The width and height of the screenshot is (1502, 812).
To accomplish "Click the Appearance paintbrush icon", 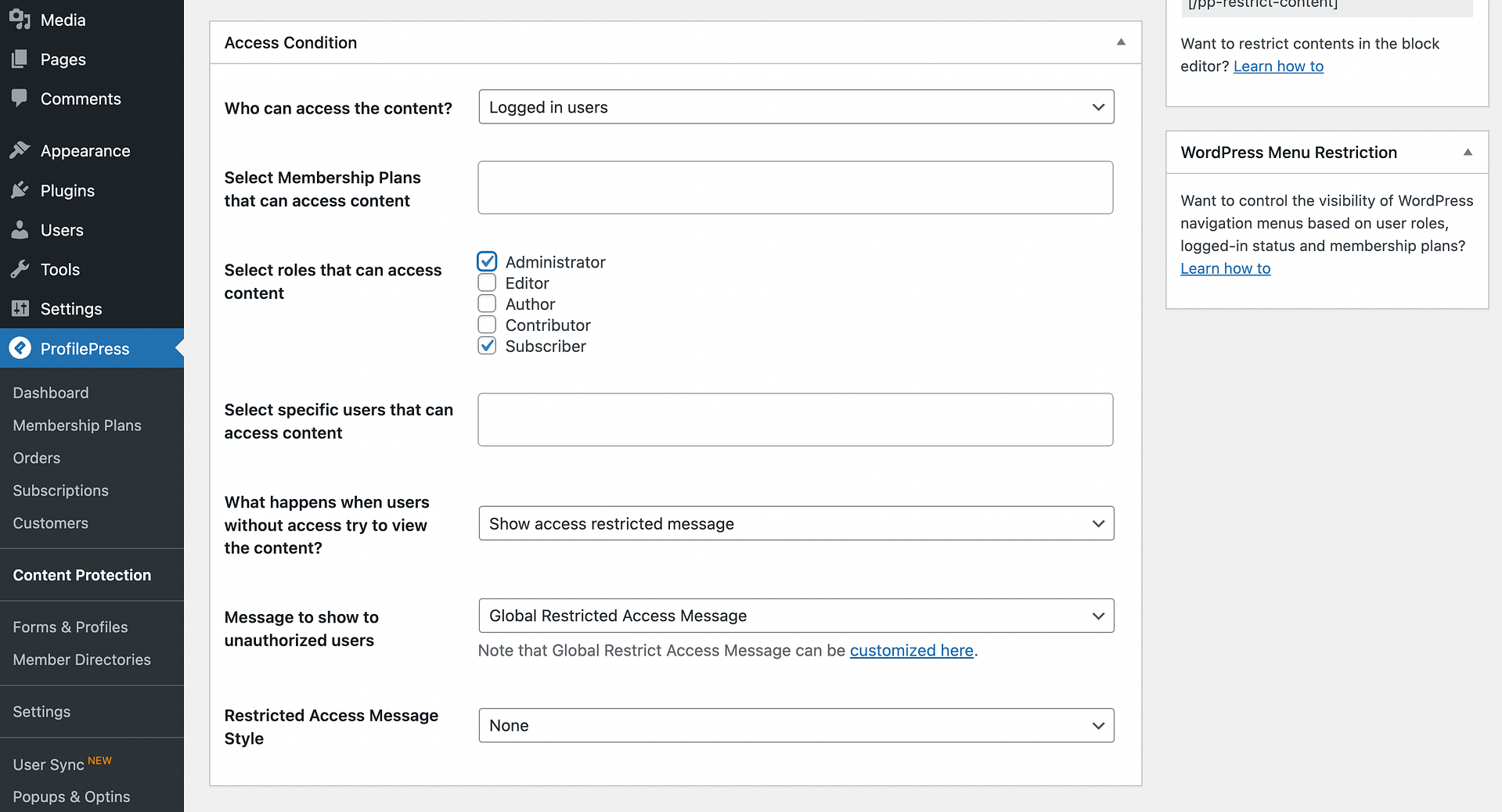I will tap(20, 150).
